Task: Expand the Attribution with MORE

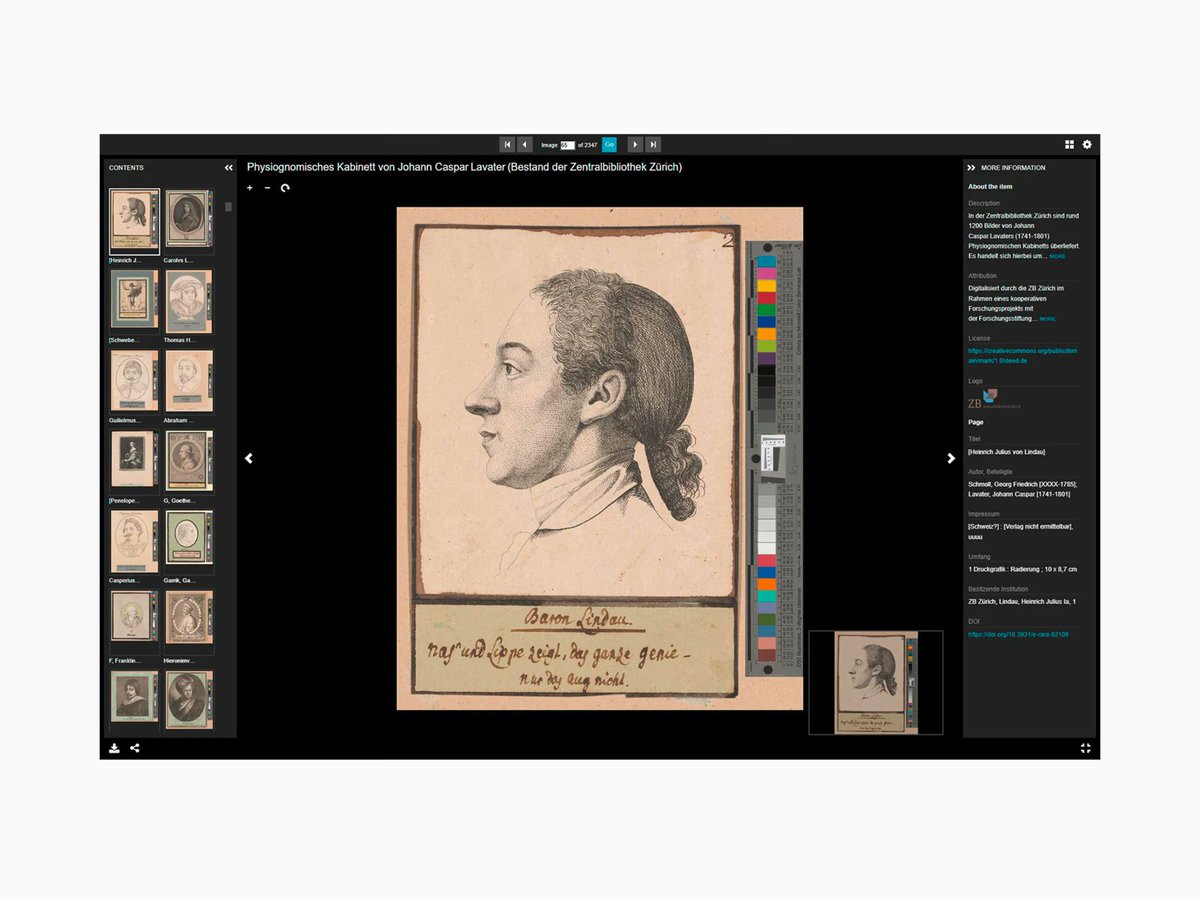Action: [1047, 319]
